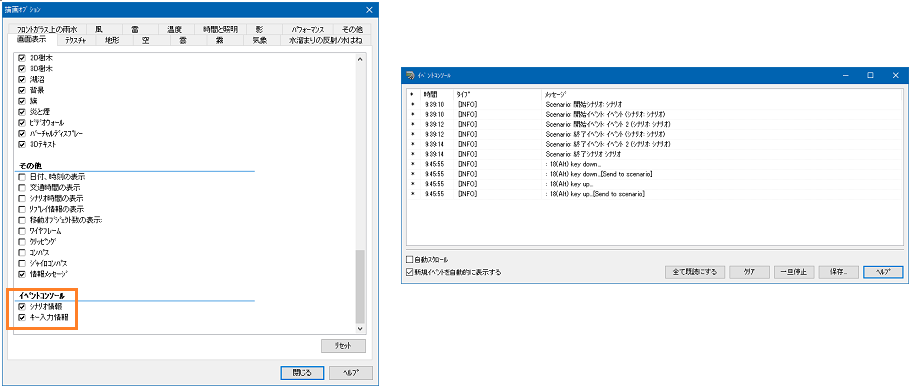This screenshot has width=912, height=389.
Task: Click ヘルプ in the イベントコンソール window
Action: point(883,272)
